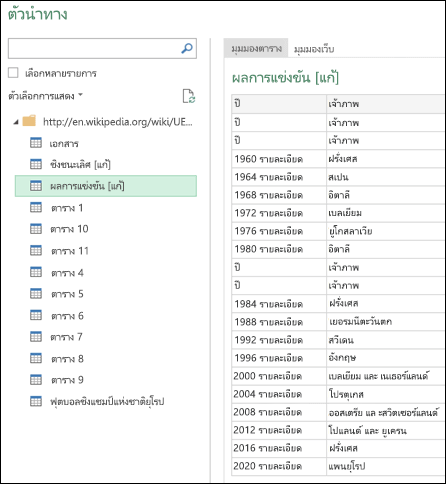The height and width of the screenshot is (484, 446).
Task: Click the 1996 รายละเอียด cell
Action: tap(279, 358)
